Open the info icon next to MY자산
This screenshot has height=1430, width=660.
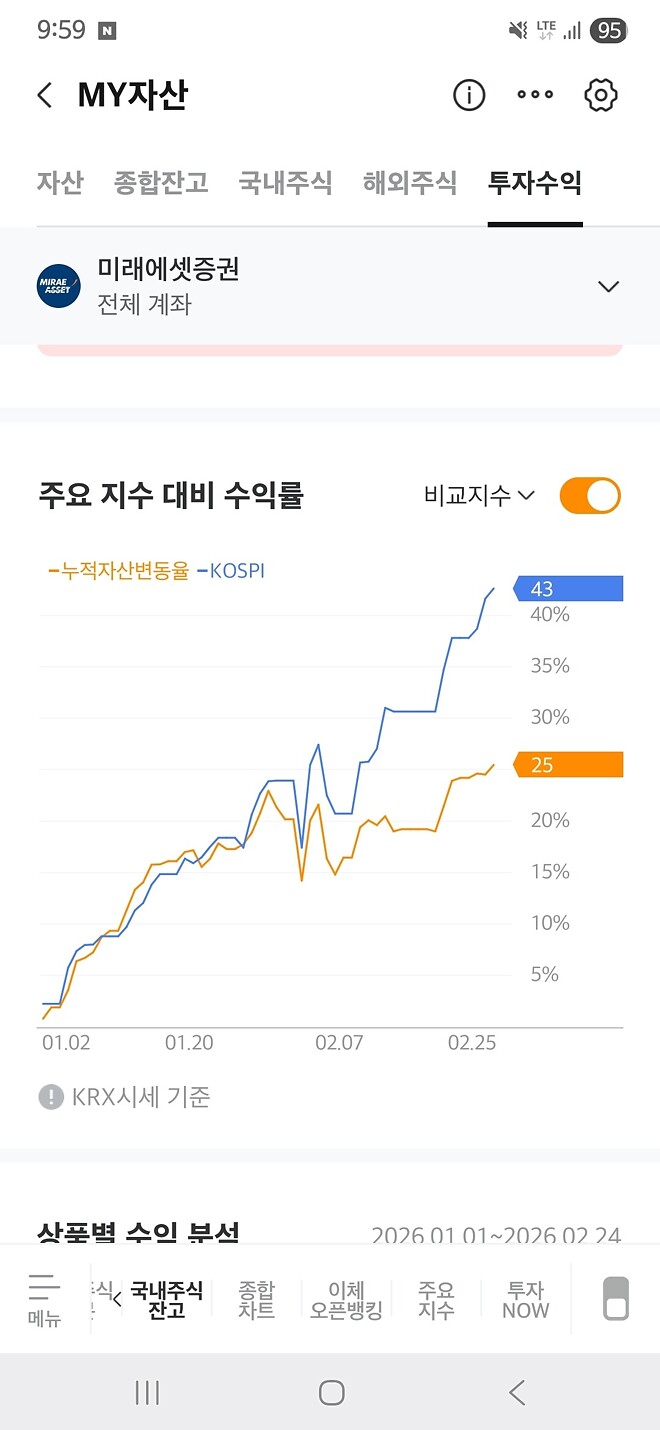468,95
